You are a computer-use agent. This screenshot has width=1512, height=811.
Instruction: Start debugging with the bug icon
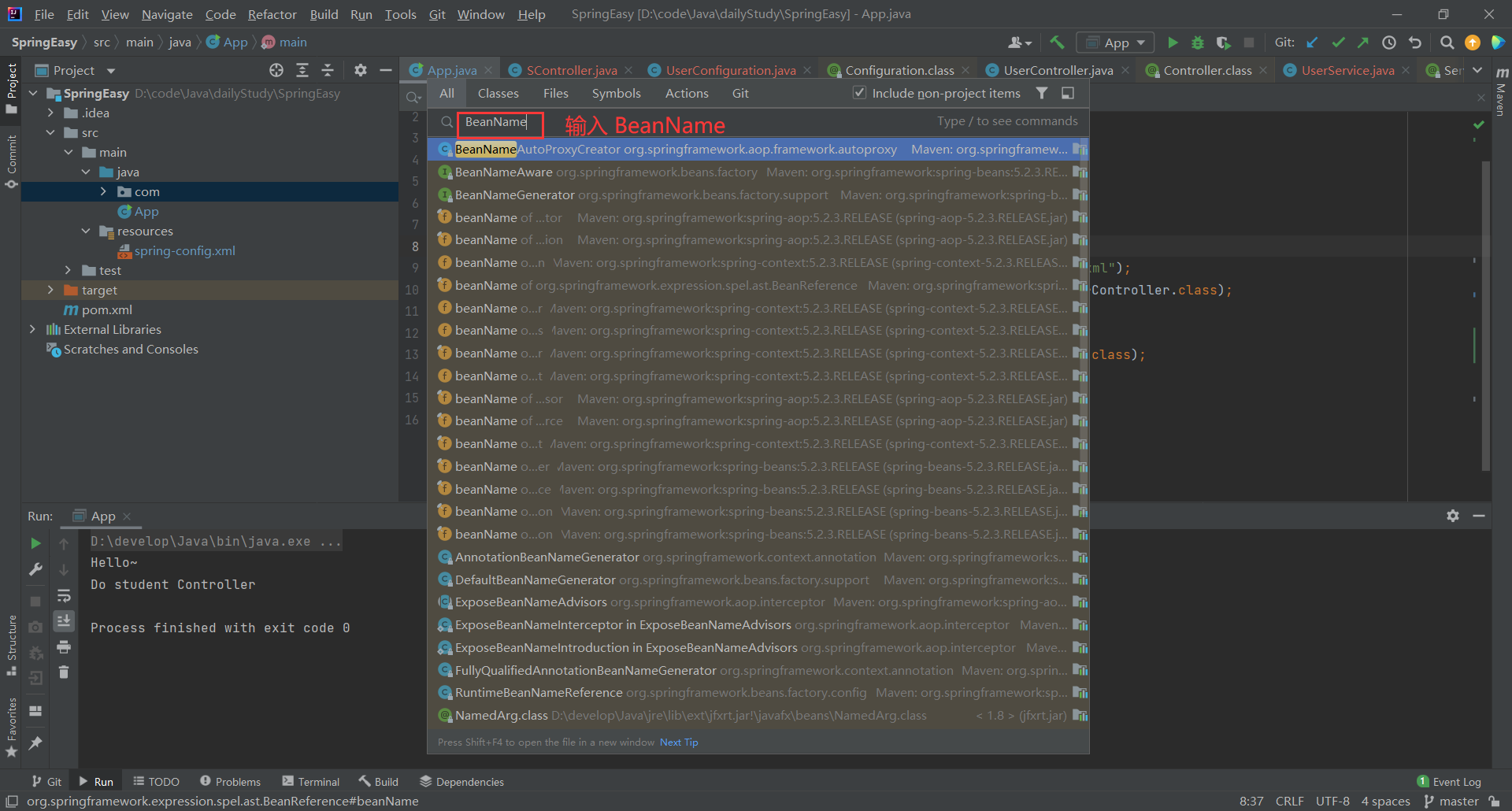(x=1198, y=43)
